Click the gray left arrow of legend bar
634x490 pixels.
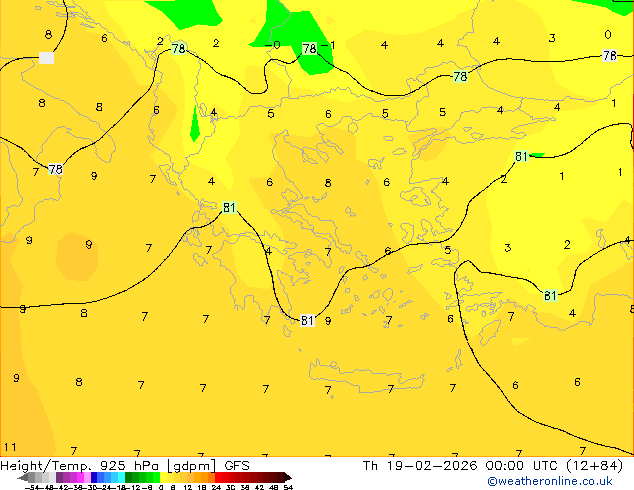[23, 477]
